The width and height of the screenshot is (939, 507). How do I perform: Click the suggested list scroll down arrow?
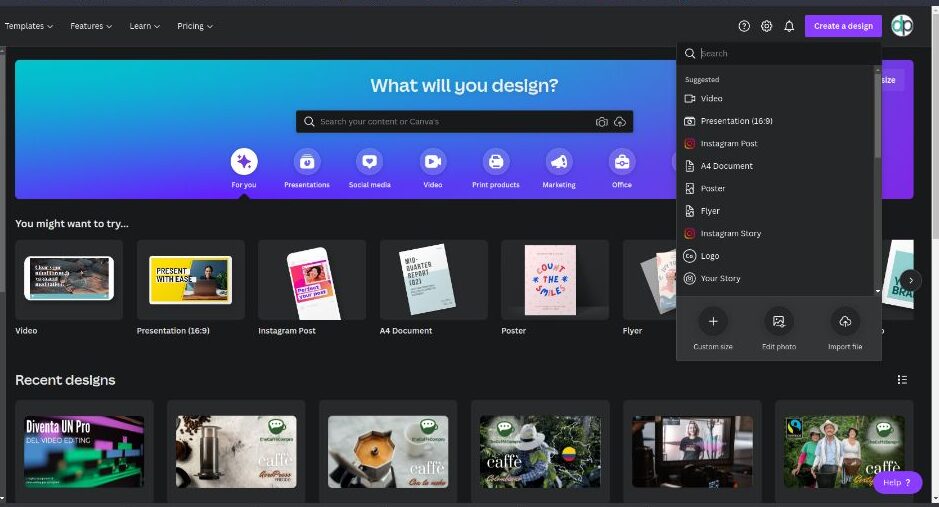(877, 292)
